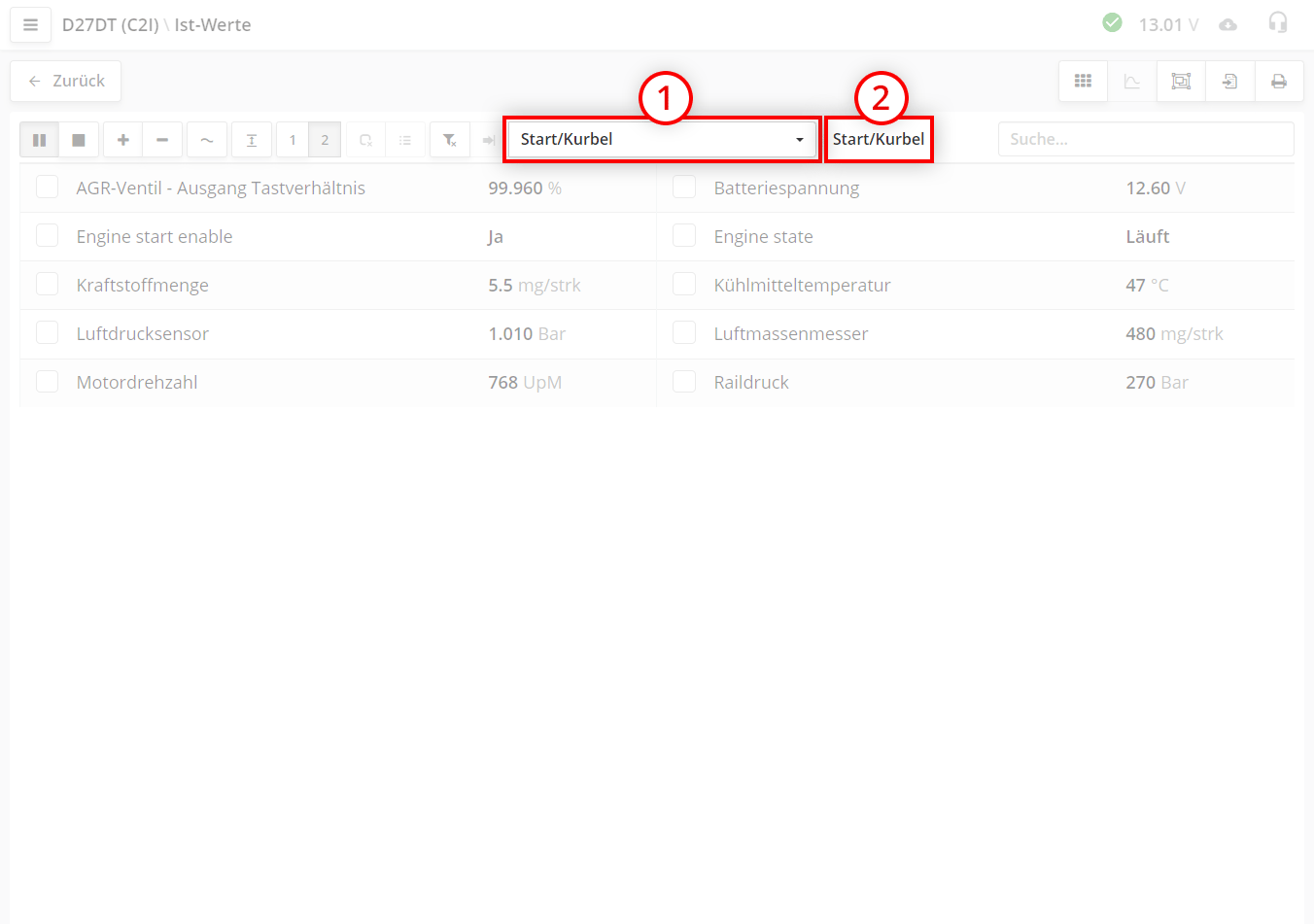This screenshot has height=924, width=1314.
Task: Click the minus icon in toolbar
Action: coord(162,140)
